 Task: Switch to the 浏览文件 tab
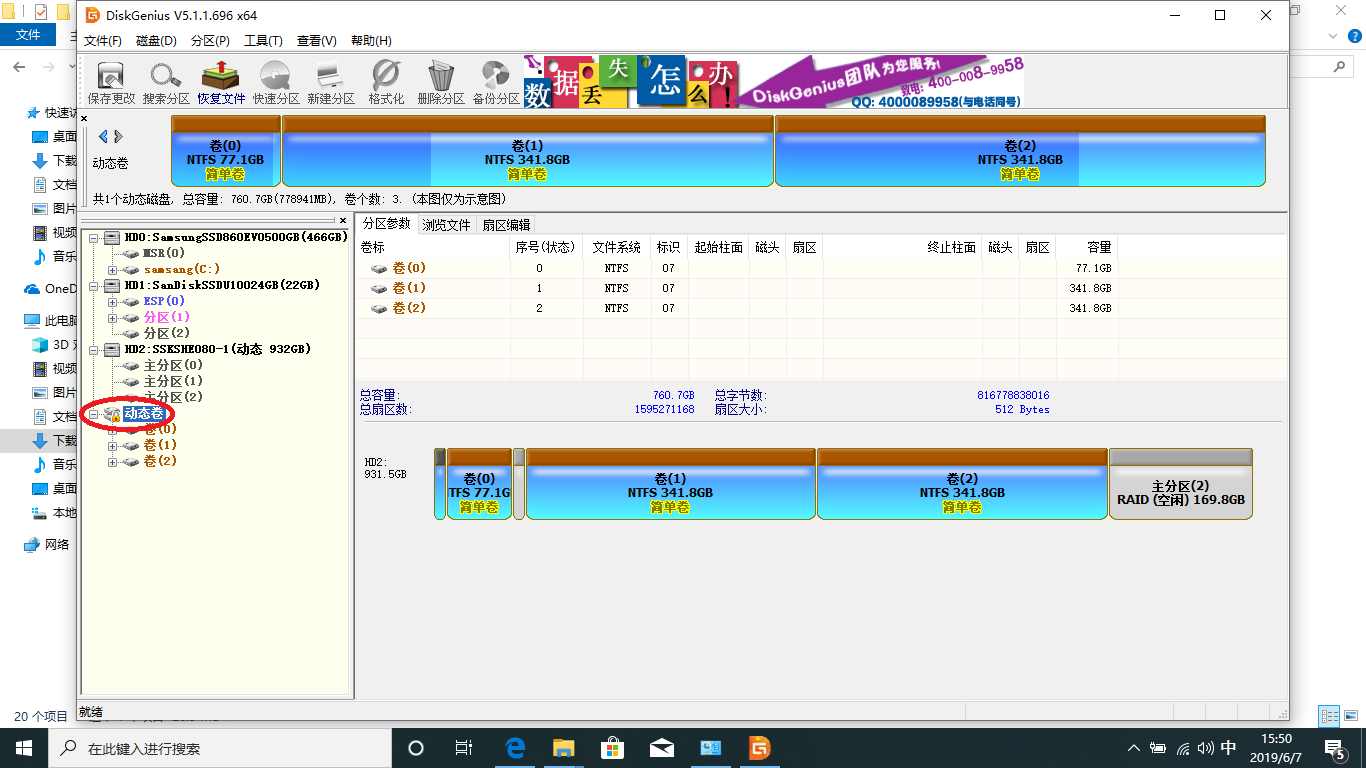click(x=446, y=225)
